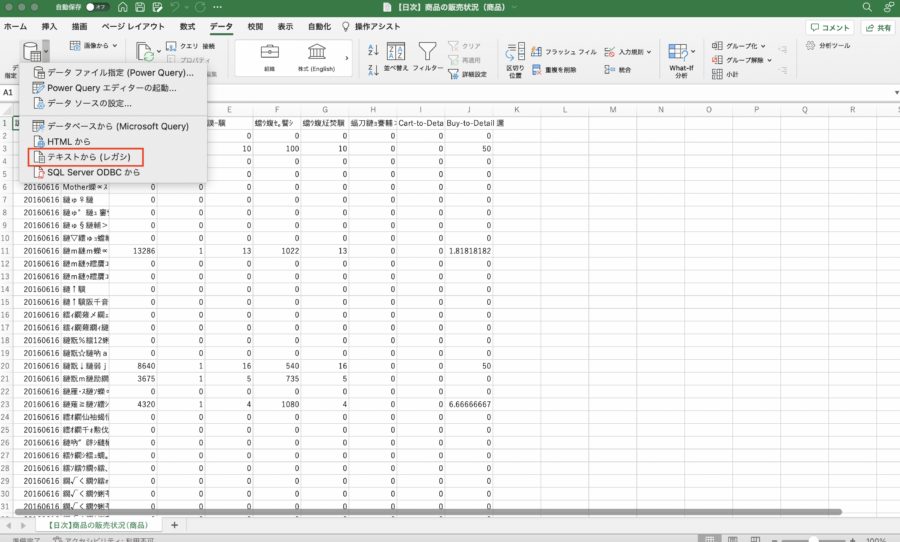Choose HTML から menu entry
Viewport: 900px width, 542px height.
point(113,141)
